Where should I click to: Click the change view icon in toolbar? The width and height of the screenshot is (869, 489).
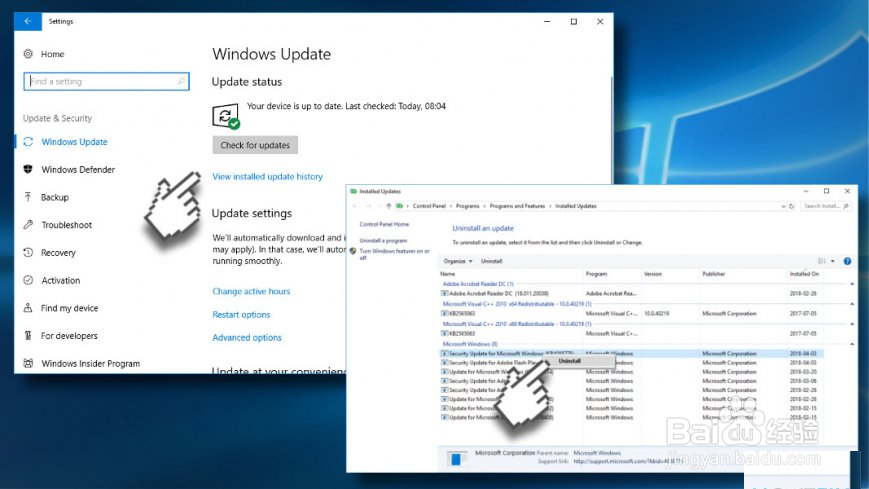tap(822, 261)
